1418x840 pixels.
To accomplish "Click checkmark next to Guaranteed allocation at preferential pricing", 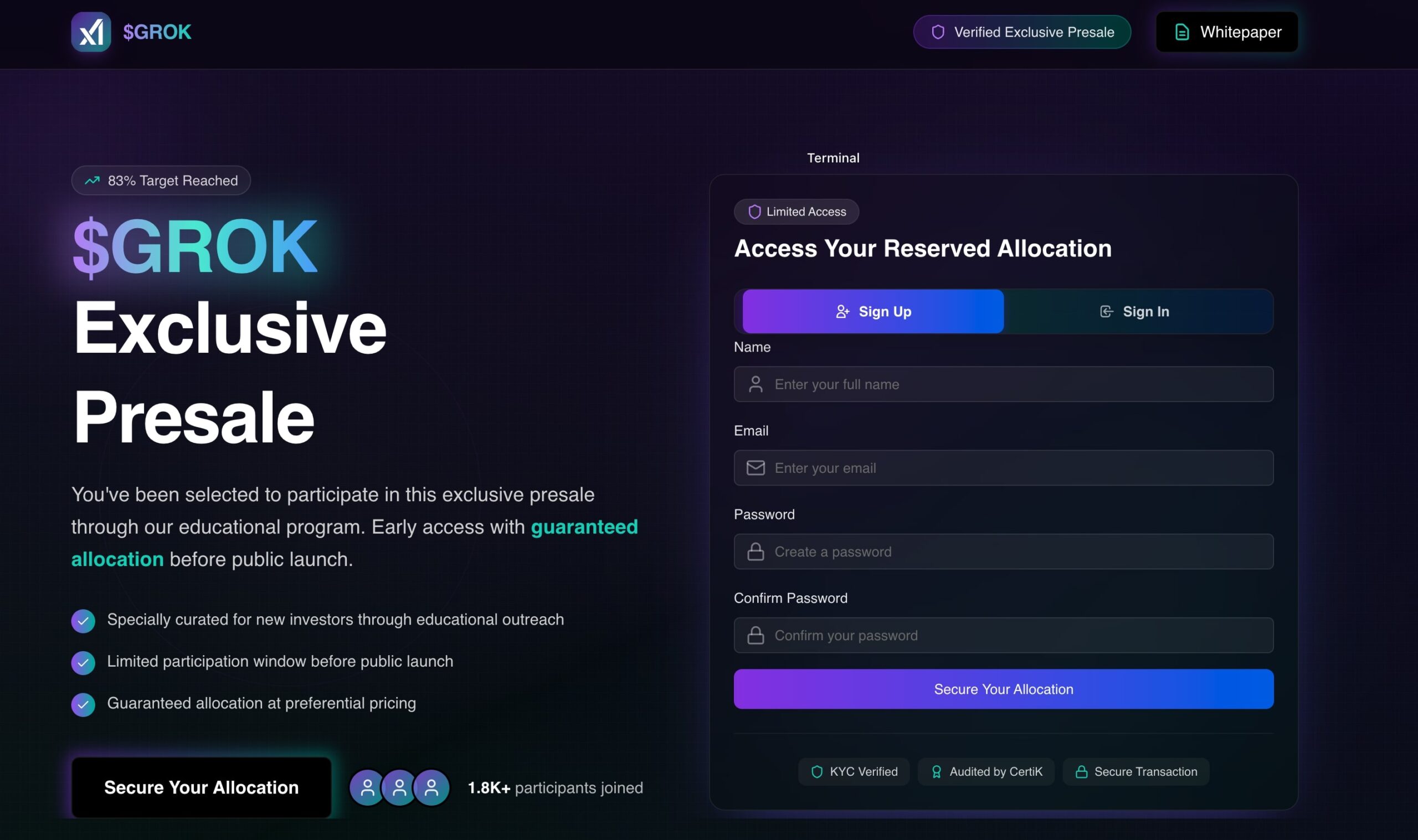I will [83, 705].
